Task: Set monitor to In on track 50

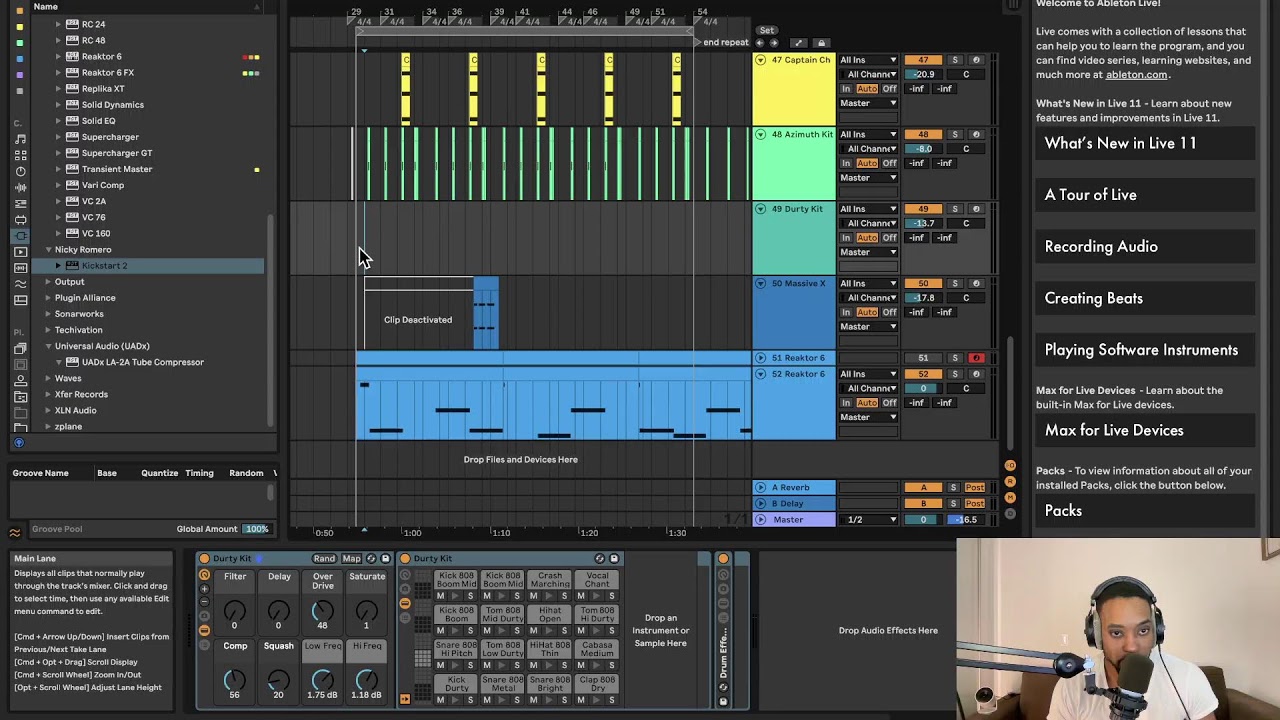Action: tap(846, 312)
